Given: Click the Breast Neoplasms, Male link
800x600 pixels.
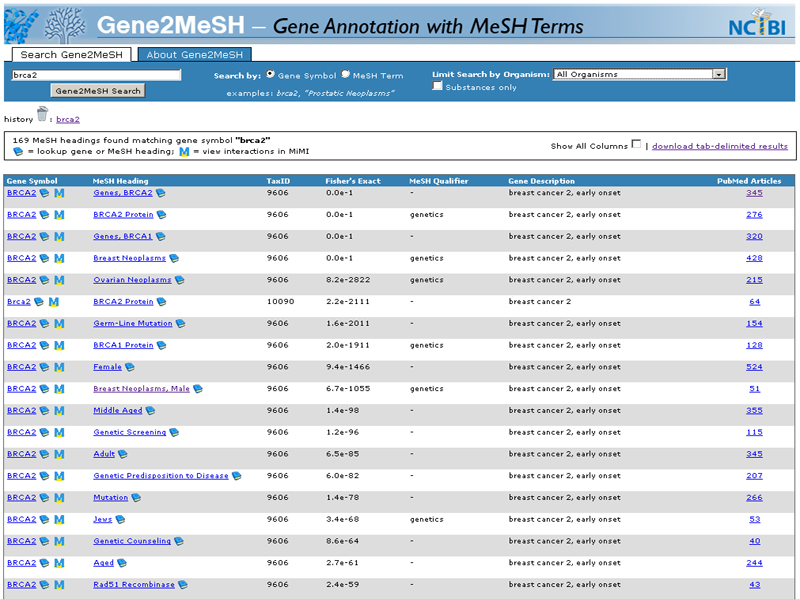Looking at the screenshot, I should click(141, 389).
